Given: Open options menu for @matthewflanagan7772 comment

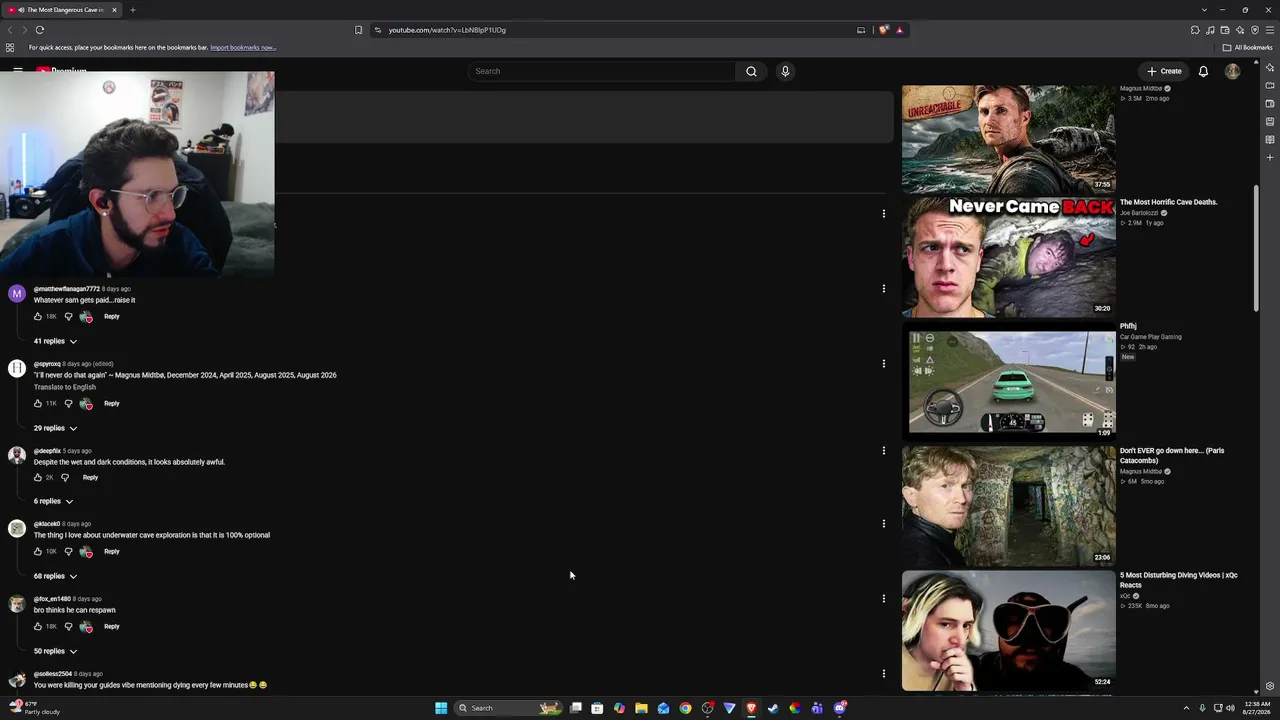Looking at the screenshot, I should click(x=883, y=289).
